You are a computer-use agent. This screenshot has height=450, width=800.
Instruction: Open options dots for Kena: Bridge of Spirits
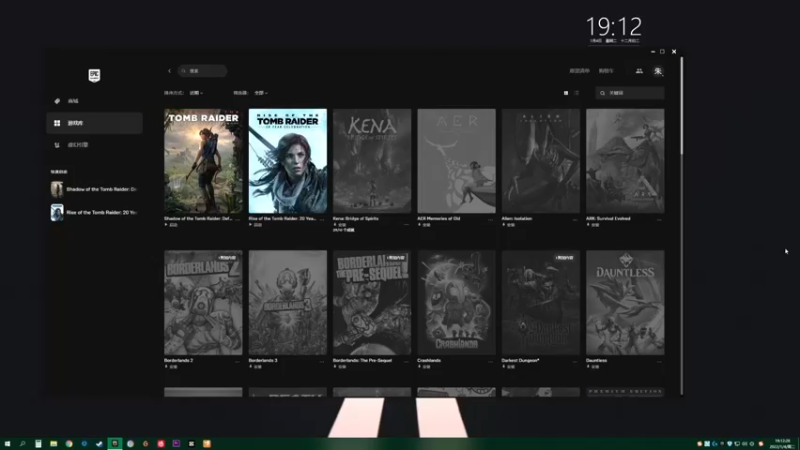pyautogui.click(x=406, y=224)
